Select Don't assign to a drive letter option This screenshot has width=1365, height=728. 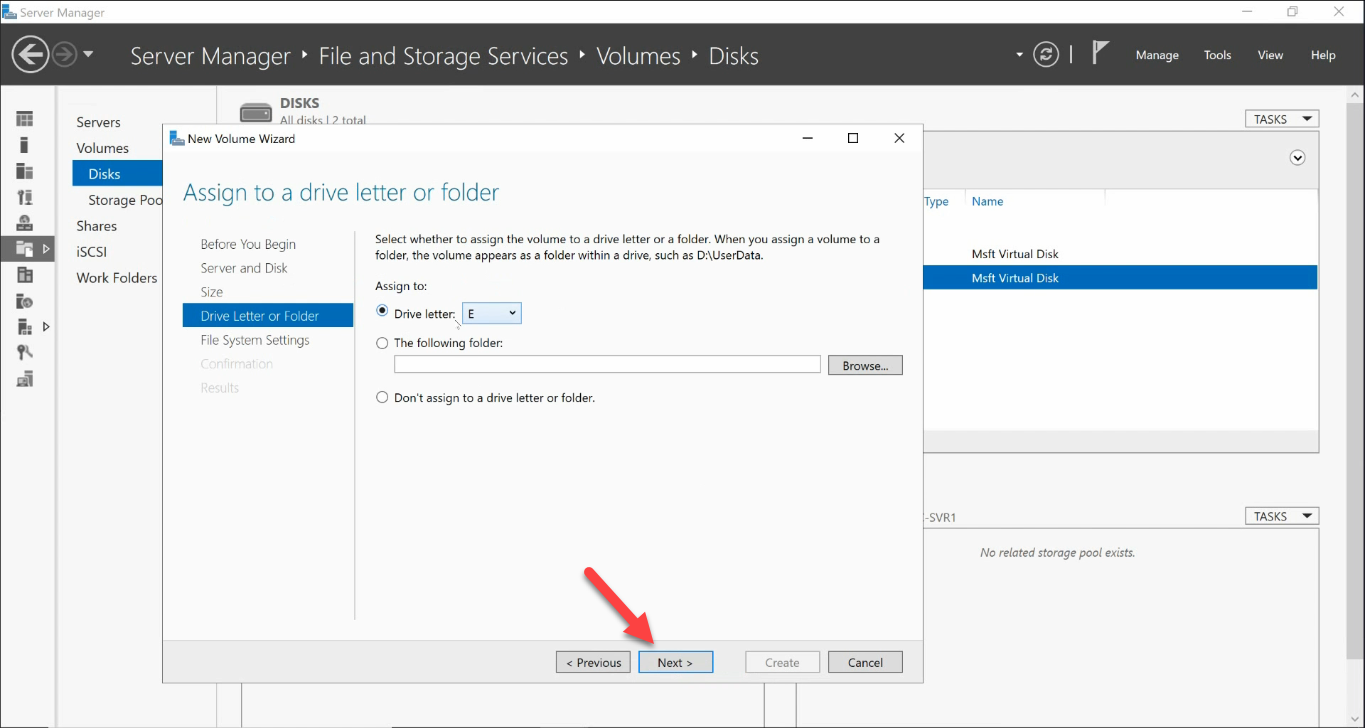tap(382, 397)
